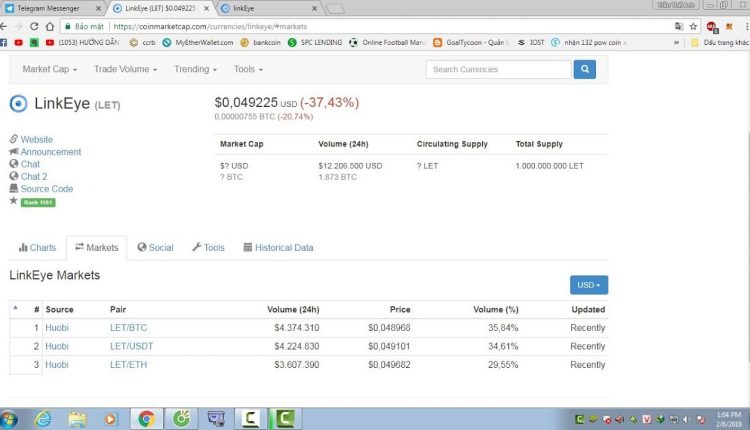Click the Windows Start button

[9, 419]
